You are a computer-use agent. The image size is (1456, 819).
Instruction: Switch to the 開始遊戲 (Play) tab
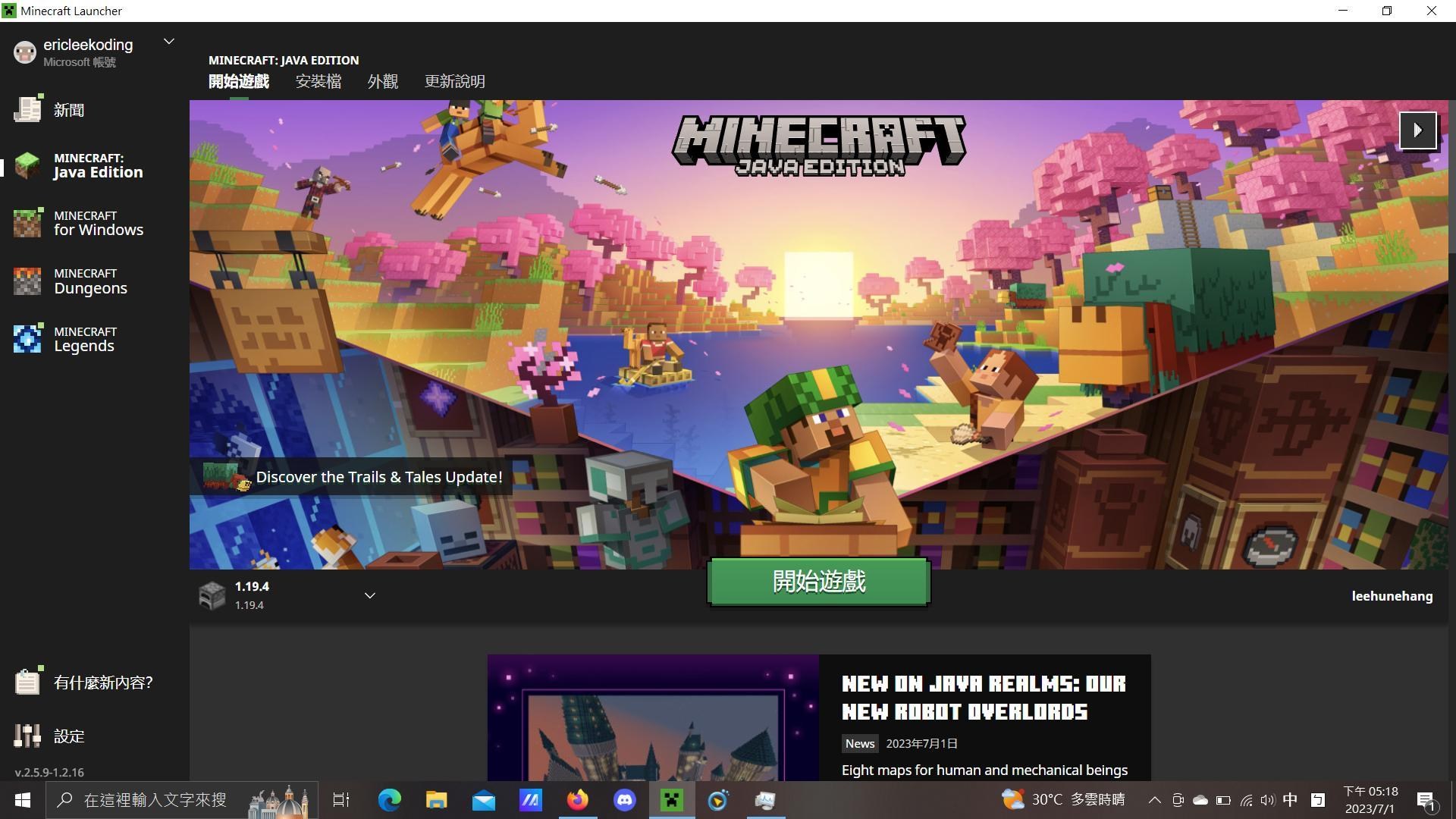[239, 81]
